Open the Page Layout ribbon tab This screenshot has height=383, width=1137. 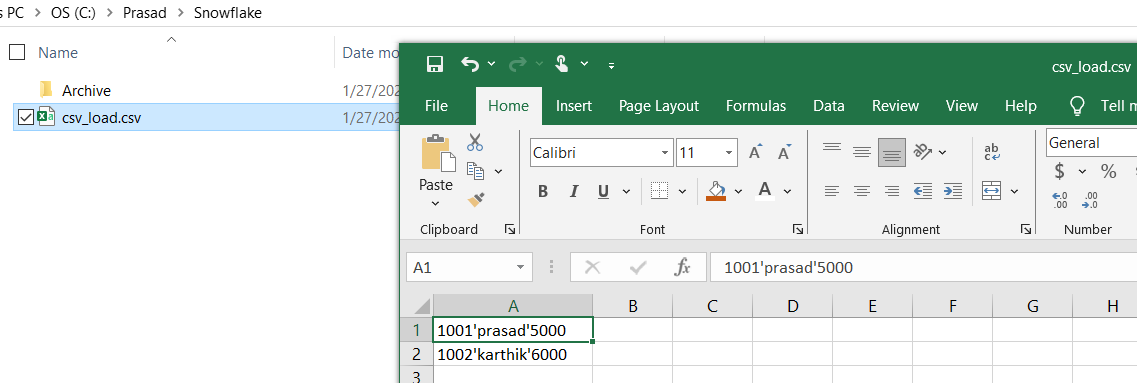(658, 106)
